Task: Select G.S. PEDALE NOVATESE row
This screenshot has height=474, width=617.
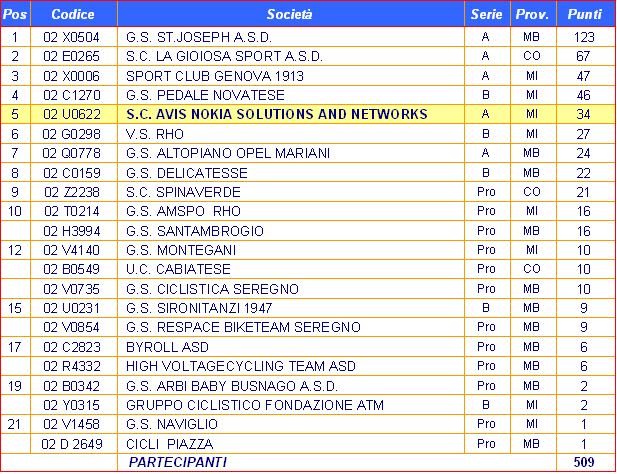Action: click(308, 95)
